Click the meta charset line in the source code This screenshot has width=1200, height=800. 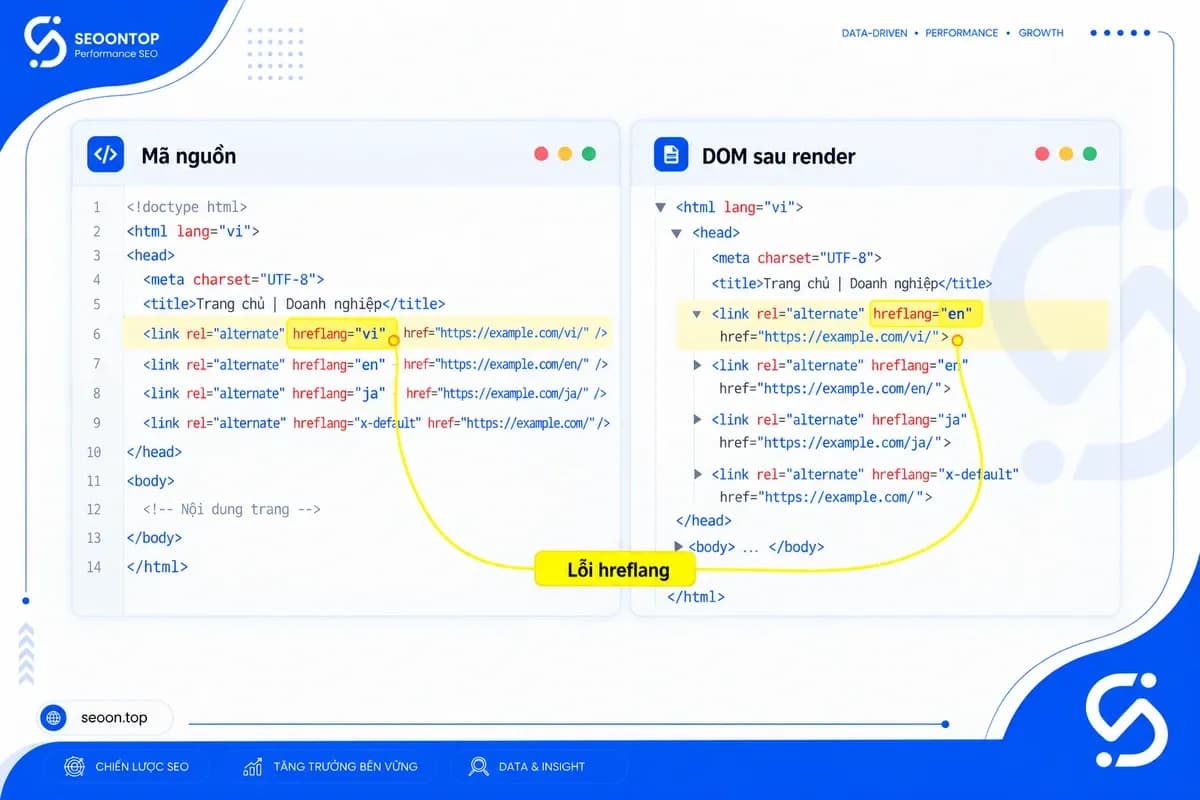coord(233,280)
